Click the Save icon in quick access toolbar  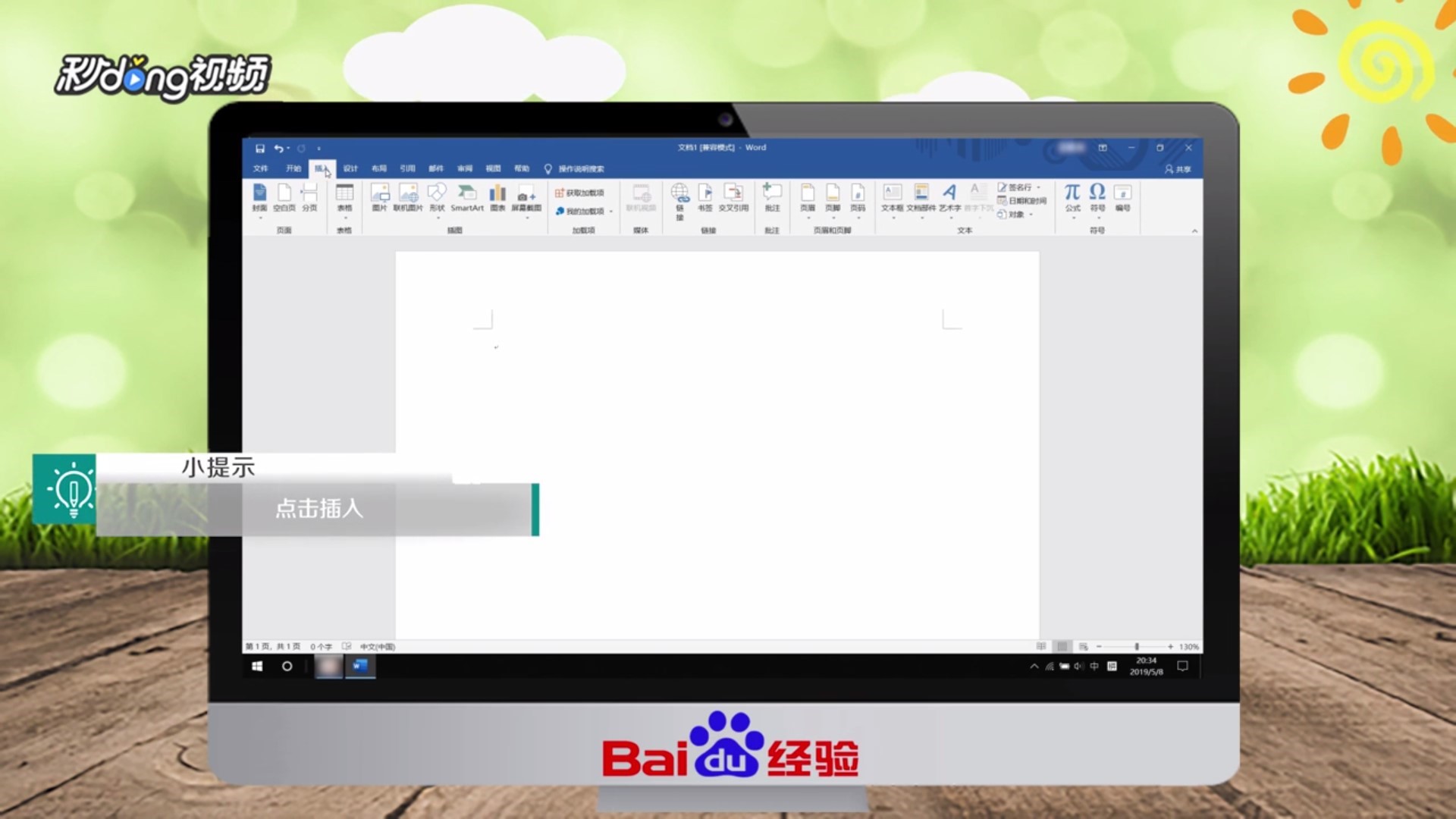[260, 149]
